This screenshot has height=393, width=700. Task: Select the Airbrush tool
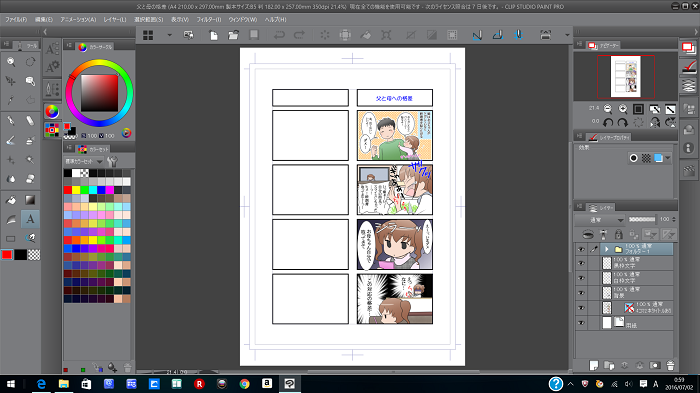pos(30,140)
